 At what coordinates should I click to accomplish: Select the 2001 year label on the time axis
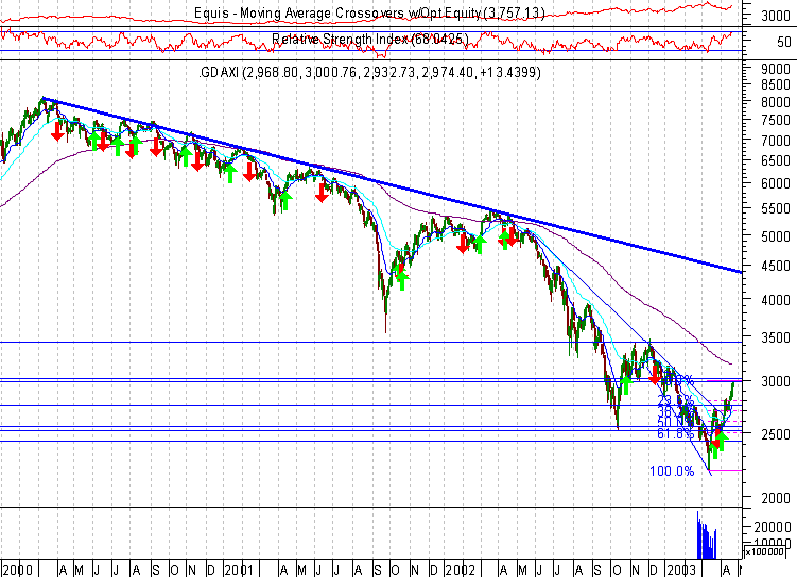pos(239,570)
